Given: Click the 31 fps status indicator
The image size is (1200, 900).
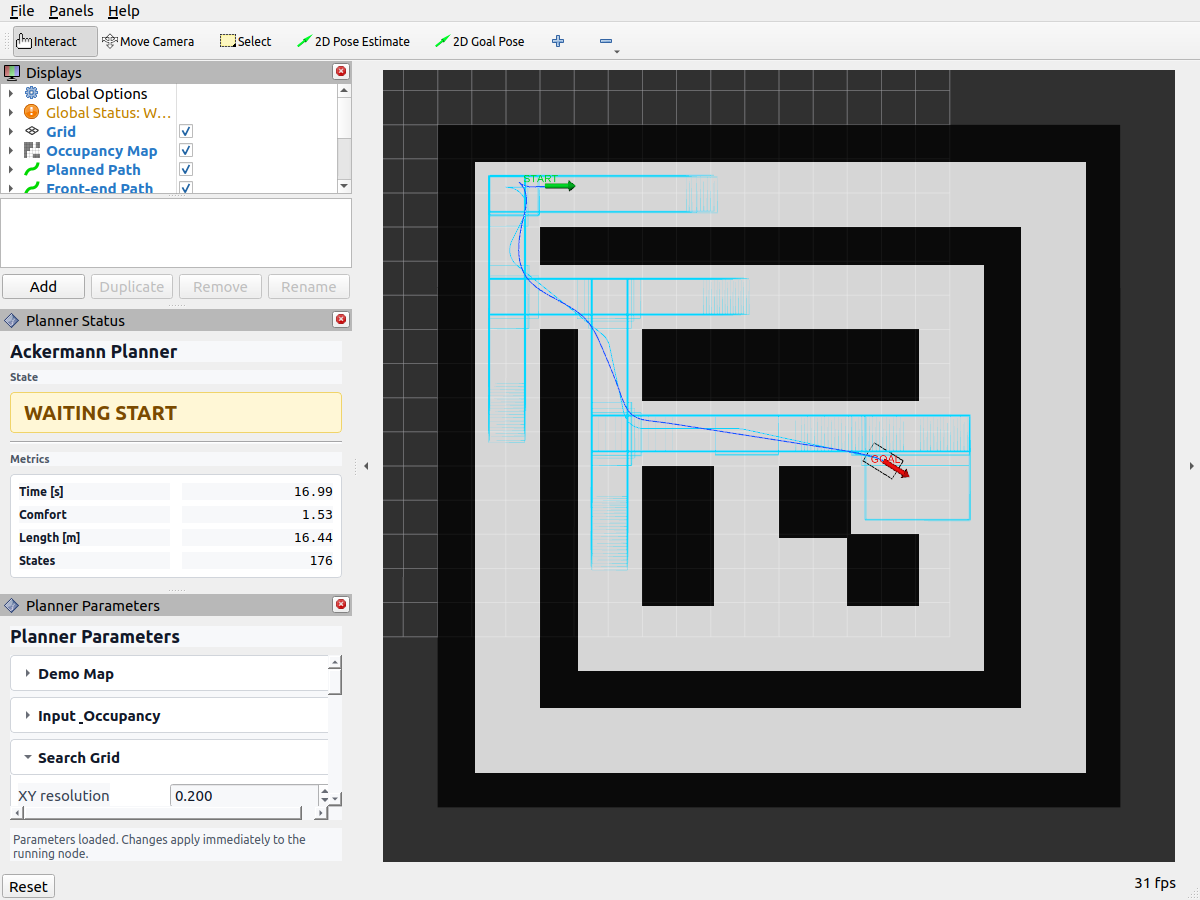Looking at the screenshot, I should point(1155,883).
